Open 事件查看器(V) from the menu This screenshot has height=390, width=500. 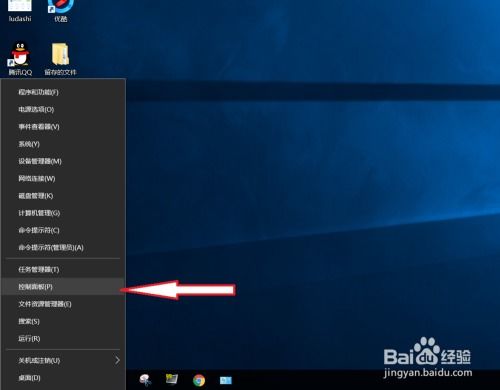tap(63, 127)
